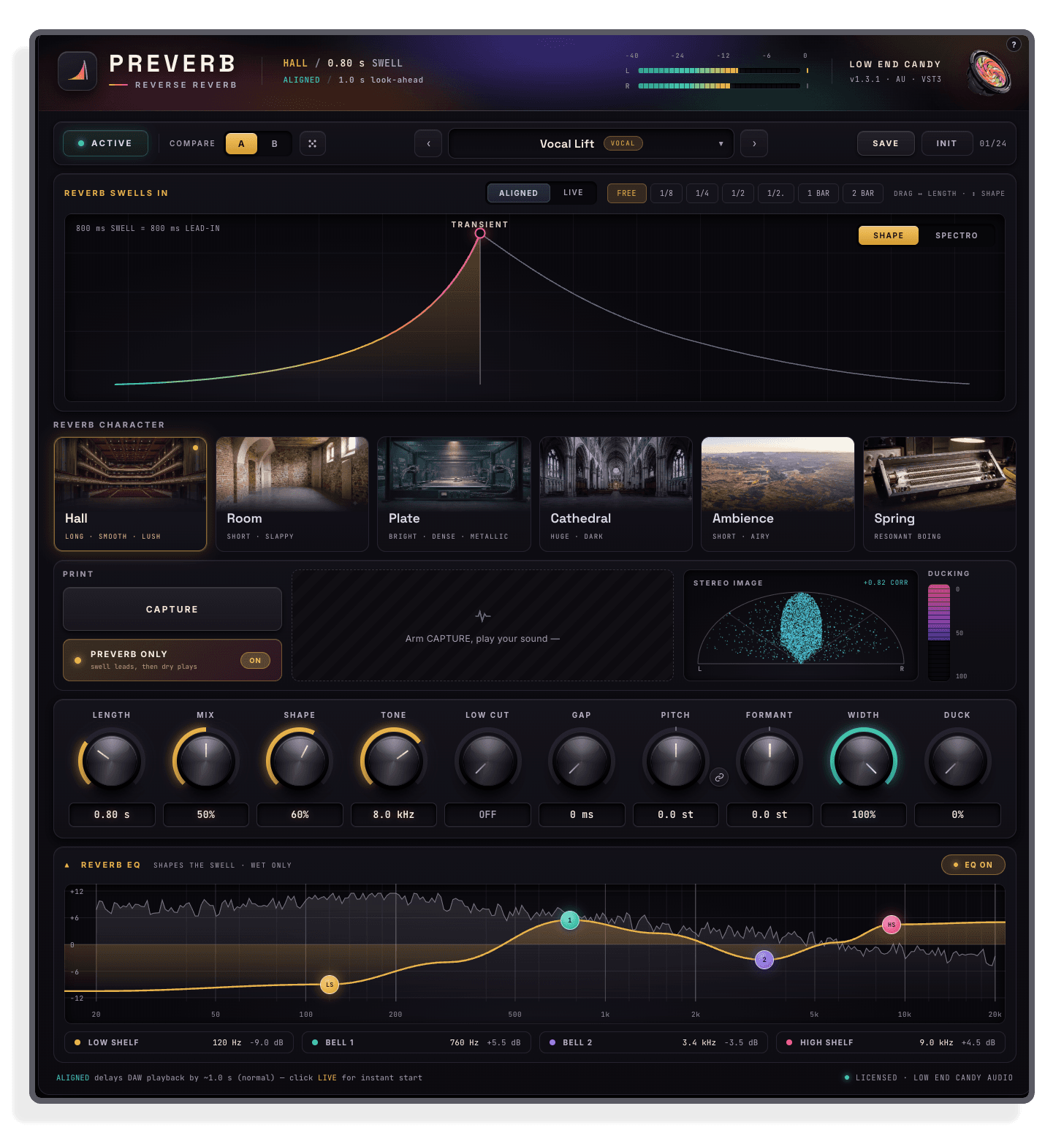Switch compare slot to B
The image size is (1064, 1133).
point(275,143)
